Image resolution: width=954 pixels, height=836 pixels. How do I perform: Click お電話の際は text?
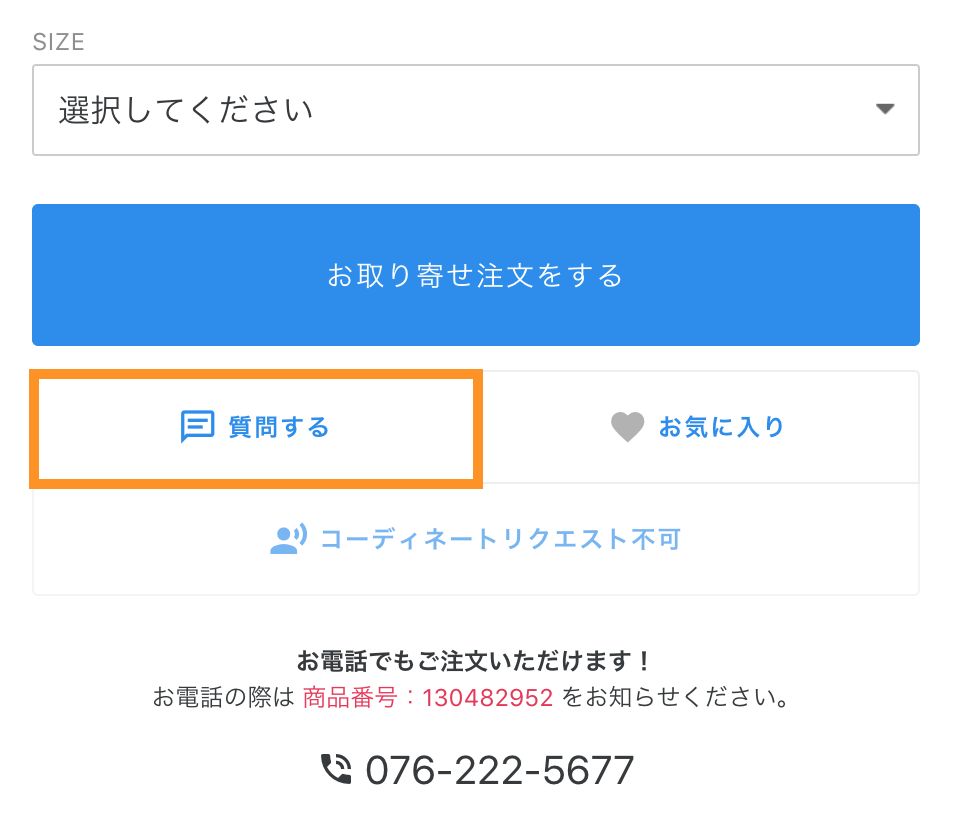tap(224, 697)
